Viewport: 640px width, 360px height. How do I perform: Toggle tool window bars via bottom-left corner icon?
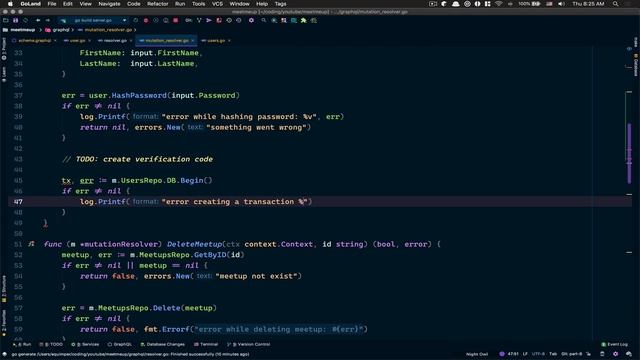tap(4, 354)
